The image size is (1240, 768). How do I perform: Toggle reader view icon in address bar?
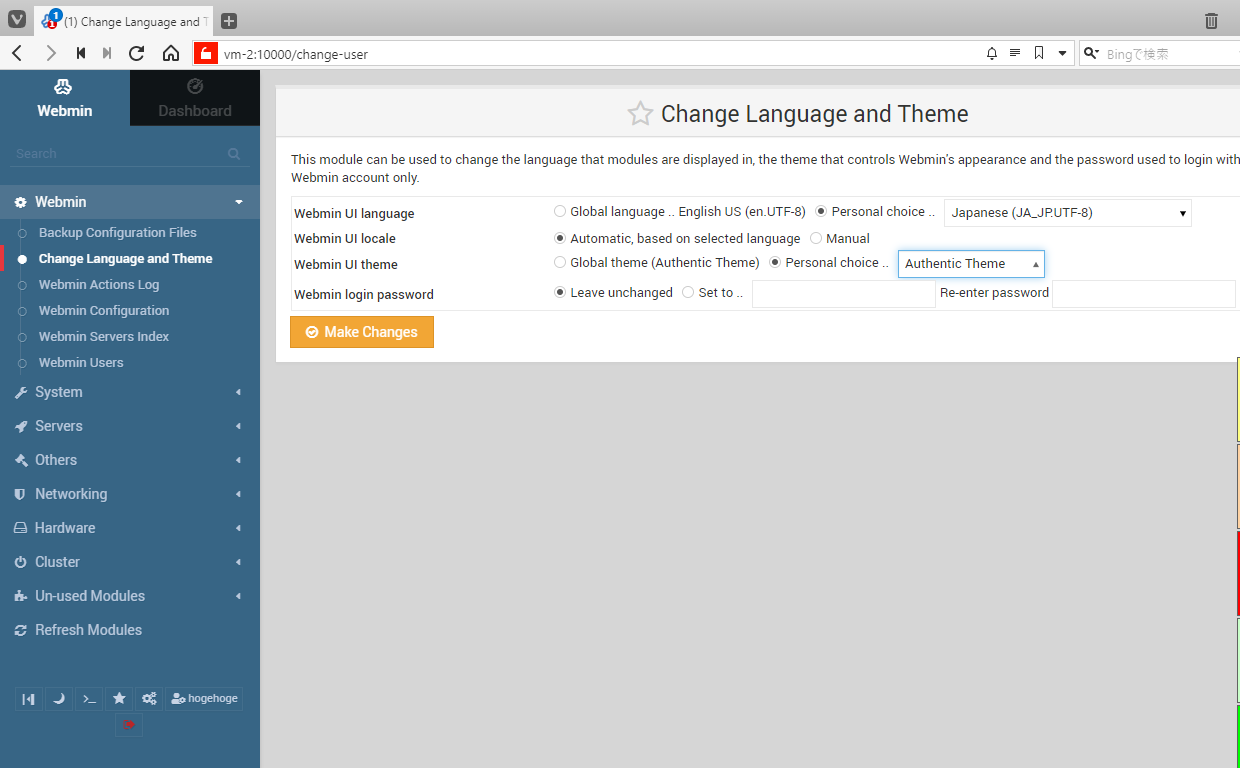(1015, 54)
